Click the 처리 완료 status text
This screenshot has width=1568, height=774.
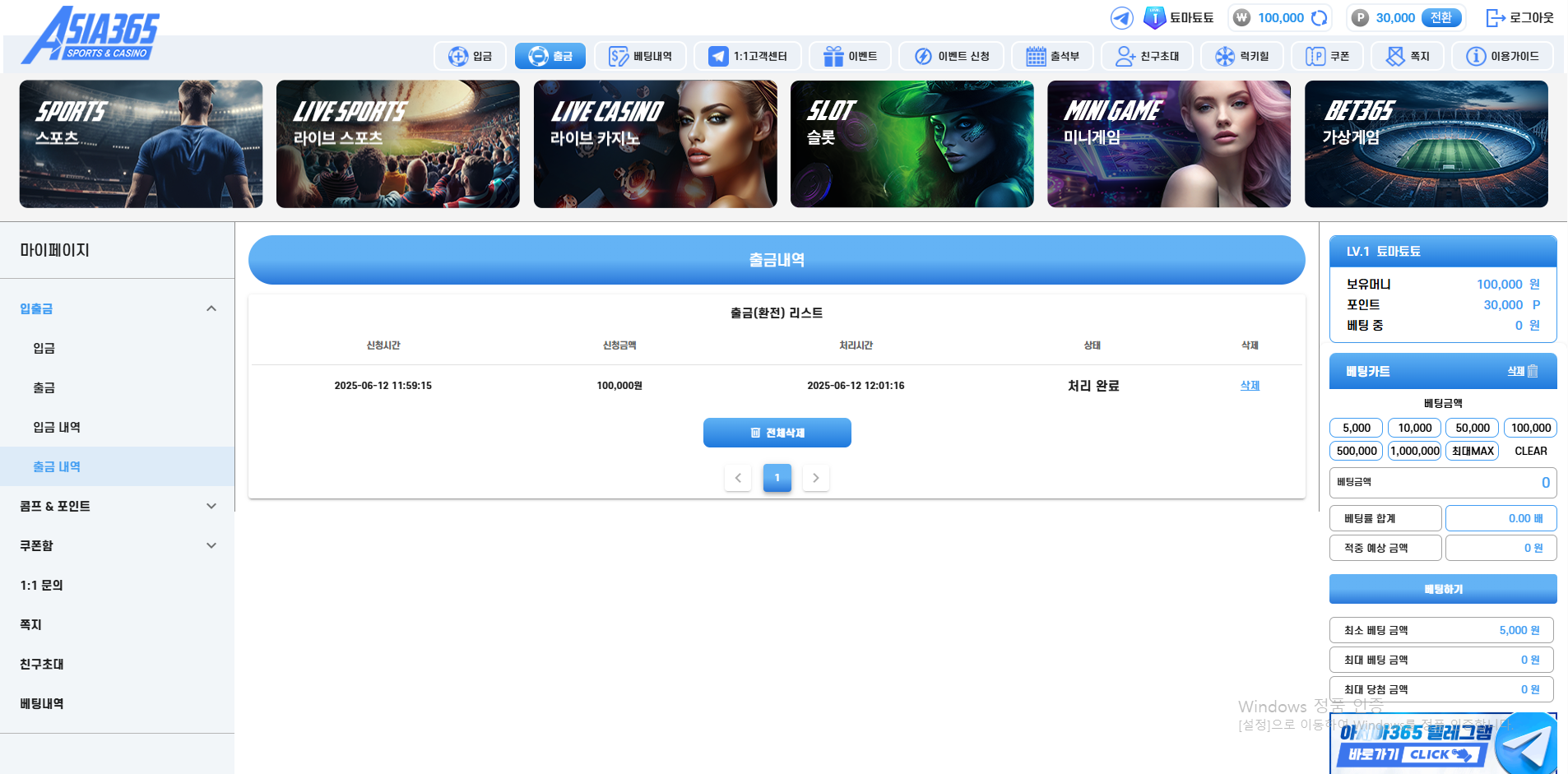coord(1092,386)
